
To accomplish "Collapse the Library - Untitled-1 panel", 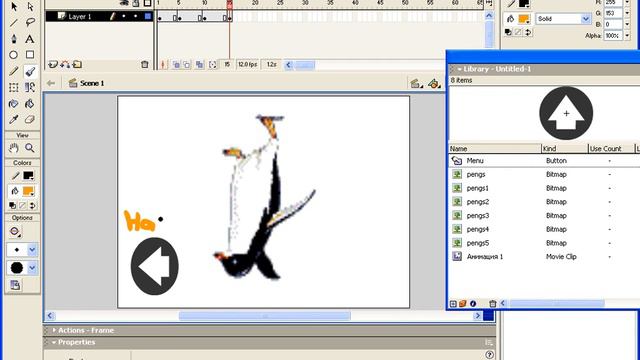I will pyautogui.click(x=459, y=69).
